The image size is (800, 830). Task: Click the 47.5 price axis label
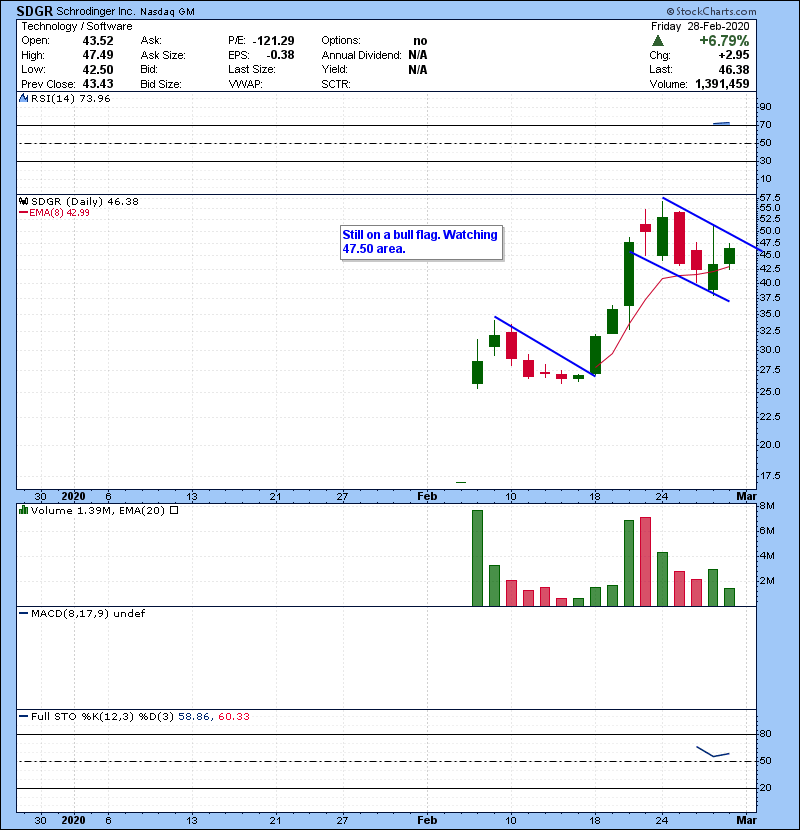pyautogui.click(x=769, y=243)
